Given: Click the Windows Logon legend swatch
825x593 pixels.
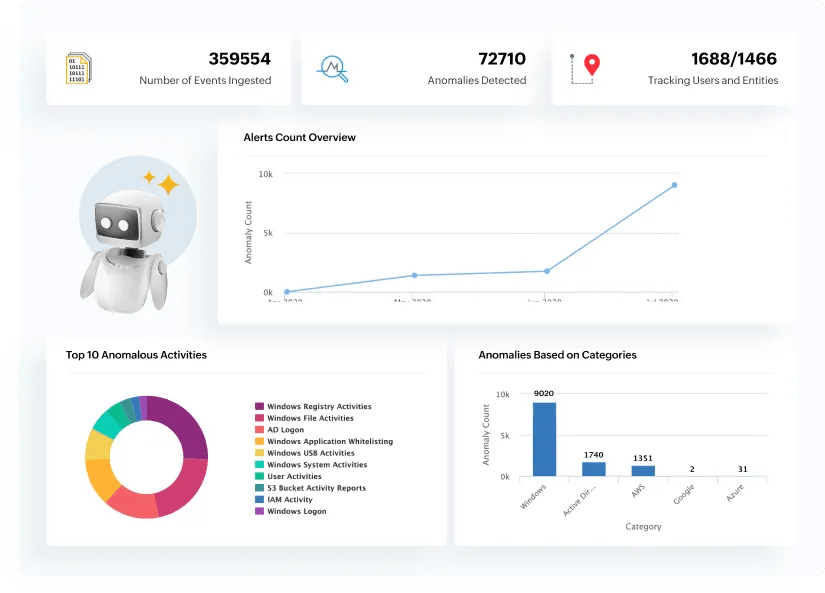Looking at the screenshot, I should pos(259,511).
